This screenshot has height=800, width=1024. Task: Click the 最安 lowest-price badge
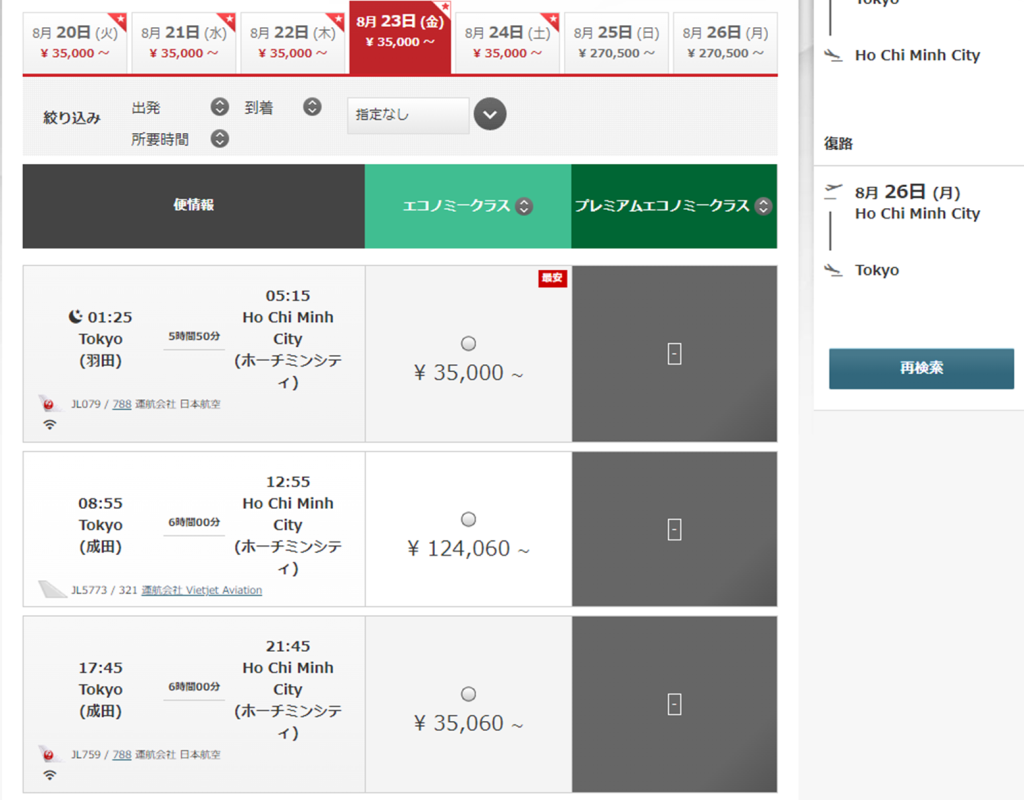point(553,279)
